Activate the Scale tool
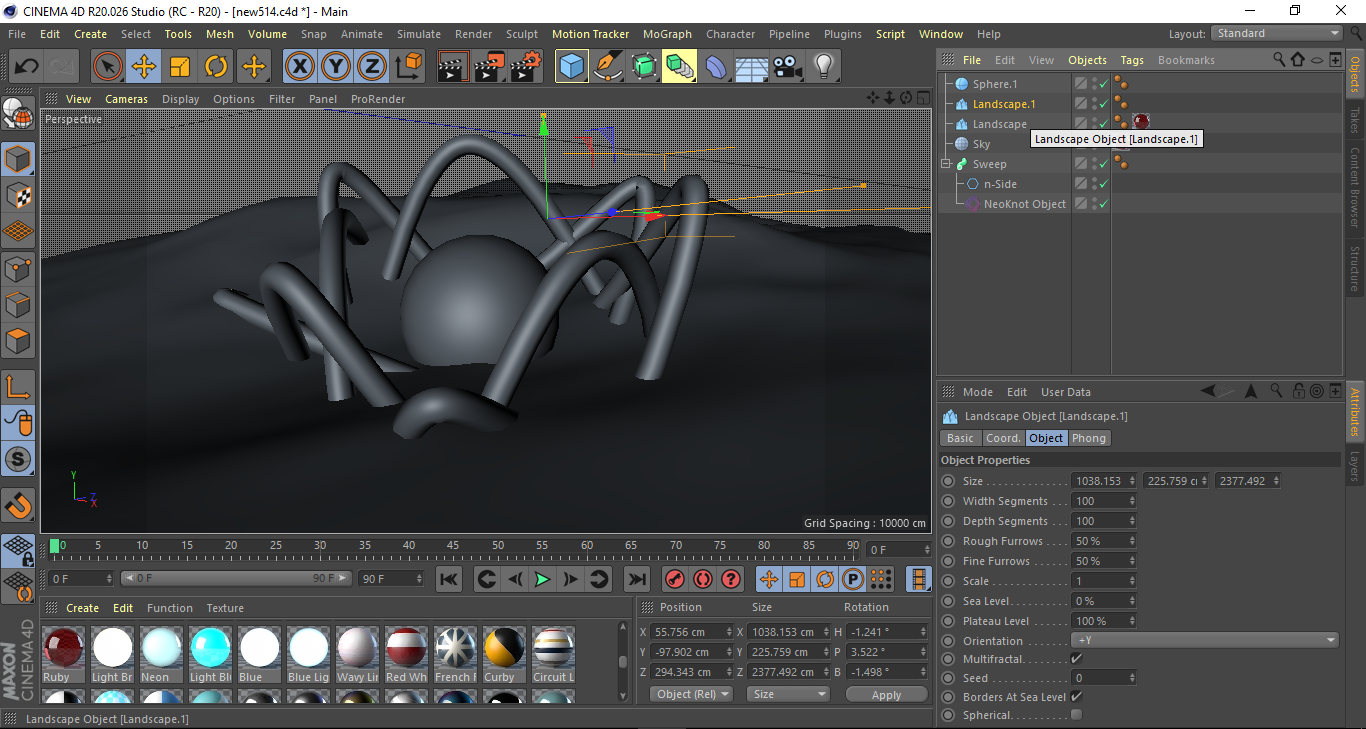The image size is (1366, 729). pyautogui.click(x=180, y=67)
